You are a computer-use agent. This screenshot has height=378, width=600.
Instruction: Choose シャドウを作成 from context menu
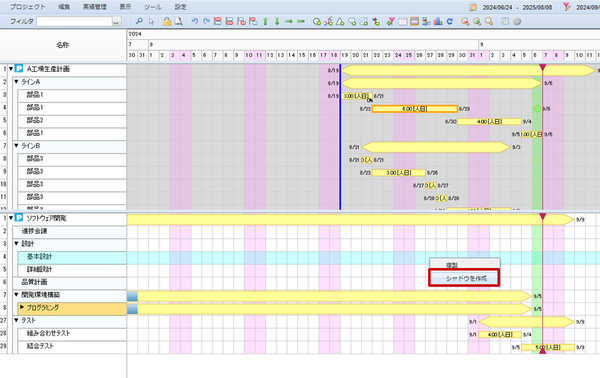coord(464,278)
